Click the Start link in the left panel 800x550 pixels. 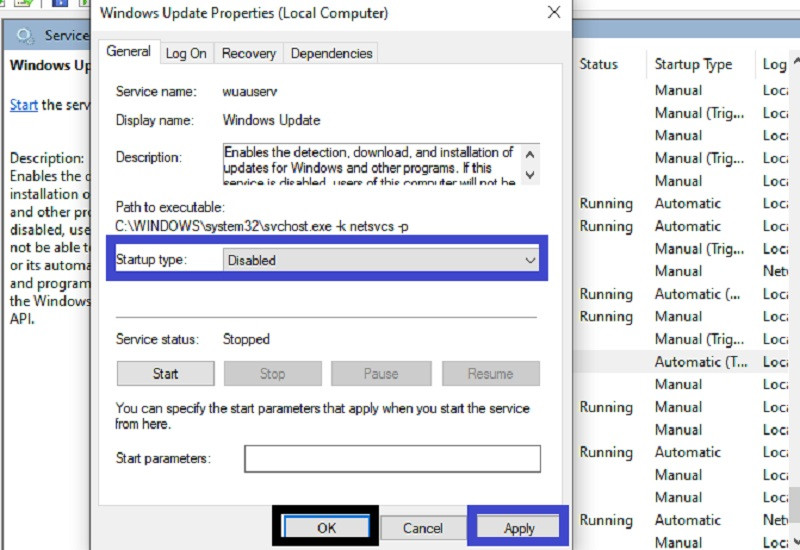(x=24, y=104)
